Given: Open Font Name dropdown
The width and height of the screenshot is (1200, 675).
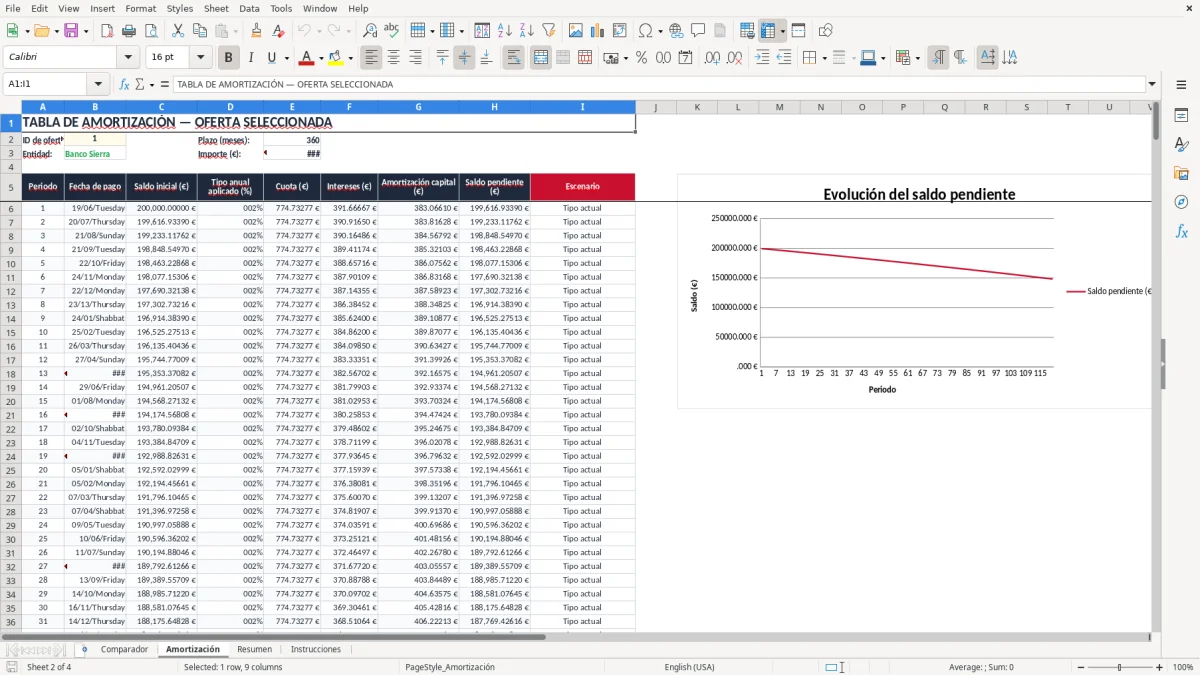Looking at the screenshot, I should pos(127,58).
